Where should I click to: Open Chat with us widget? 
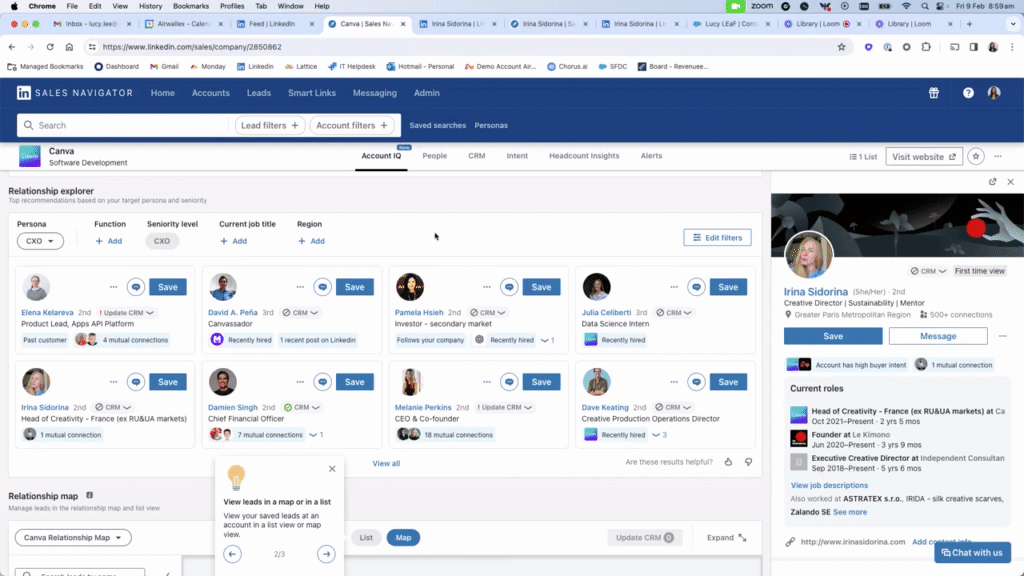click(x=972, y=552)
